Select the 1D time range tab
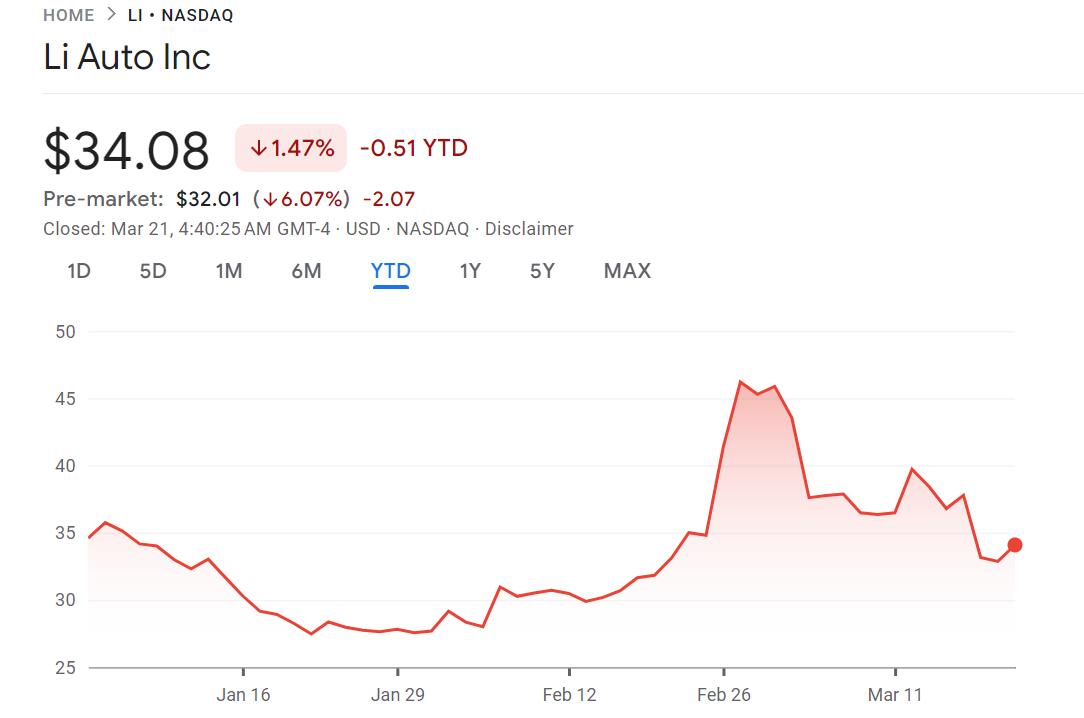The image size is (1084, 718). [x=79, y=271]
